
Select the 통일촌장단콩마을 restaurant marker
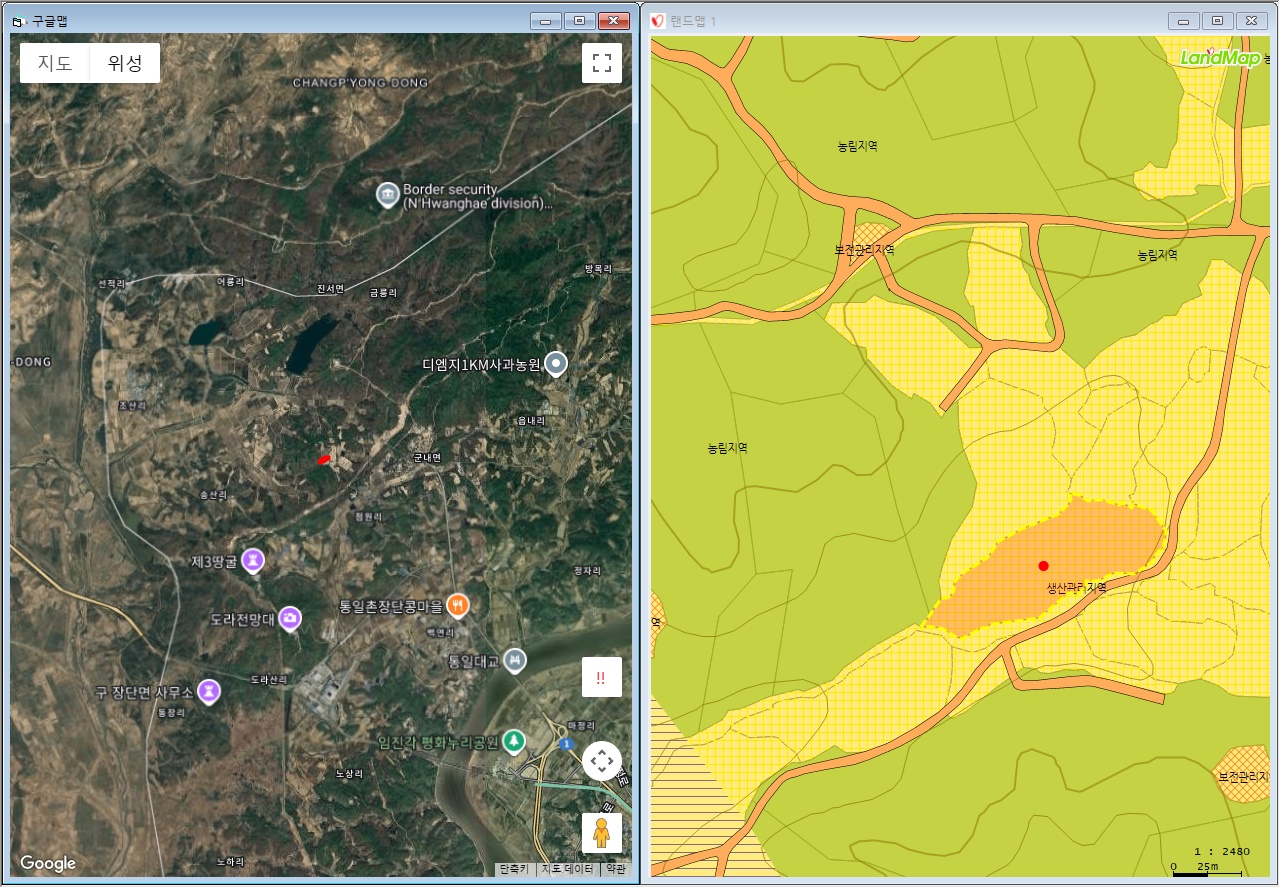(458, 604)
